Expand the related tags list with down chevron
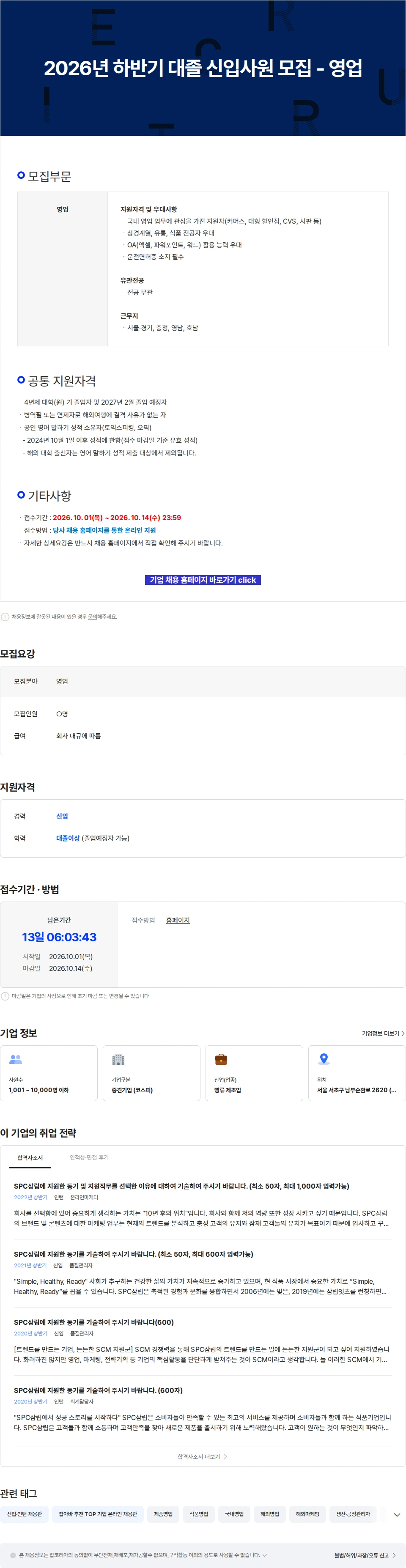This screenshot has height=1568, width=406. (x=398, y=1515)
